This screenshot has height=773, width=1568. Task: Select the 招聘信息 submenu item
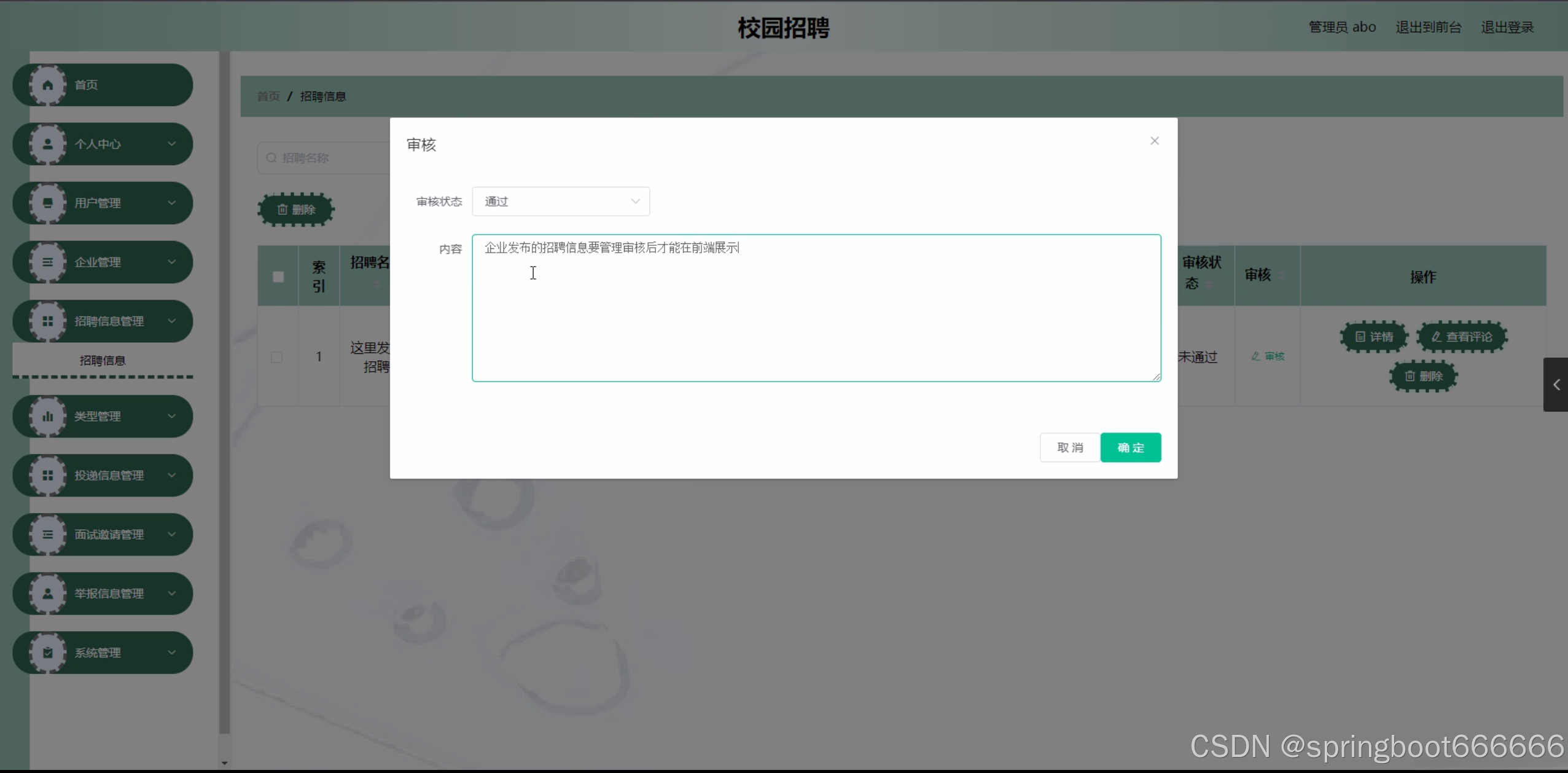click(x=103, y=361)
